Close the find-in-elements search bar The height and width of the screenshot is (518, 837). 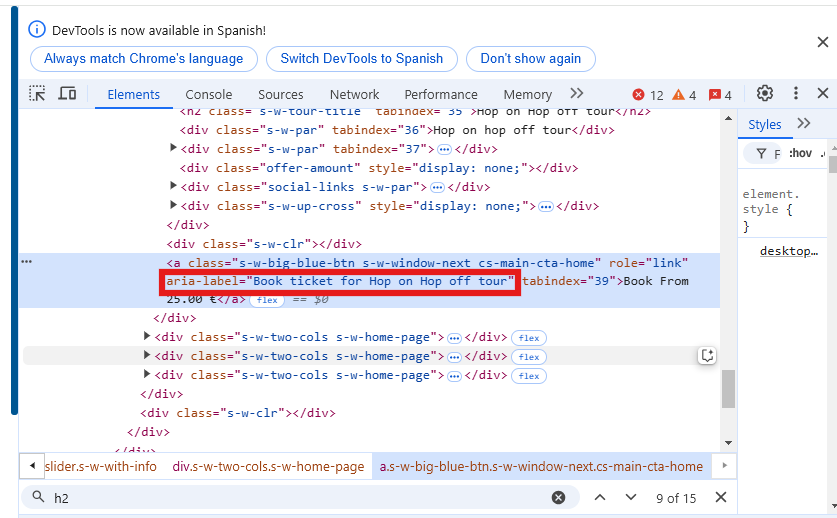coord(721,498)
